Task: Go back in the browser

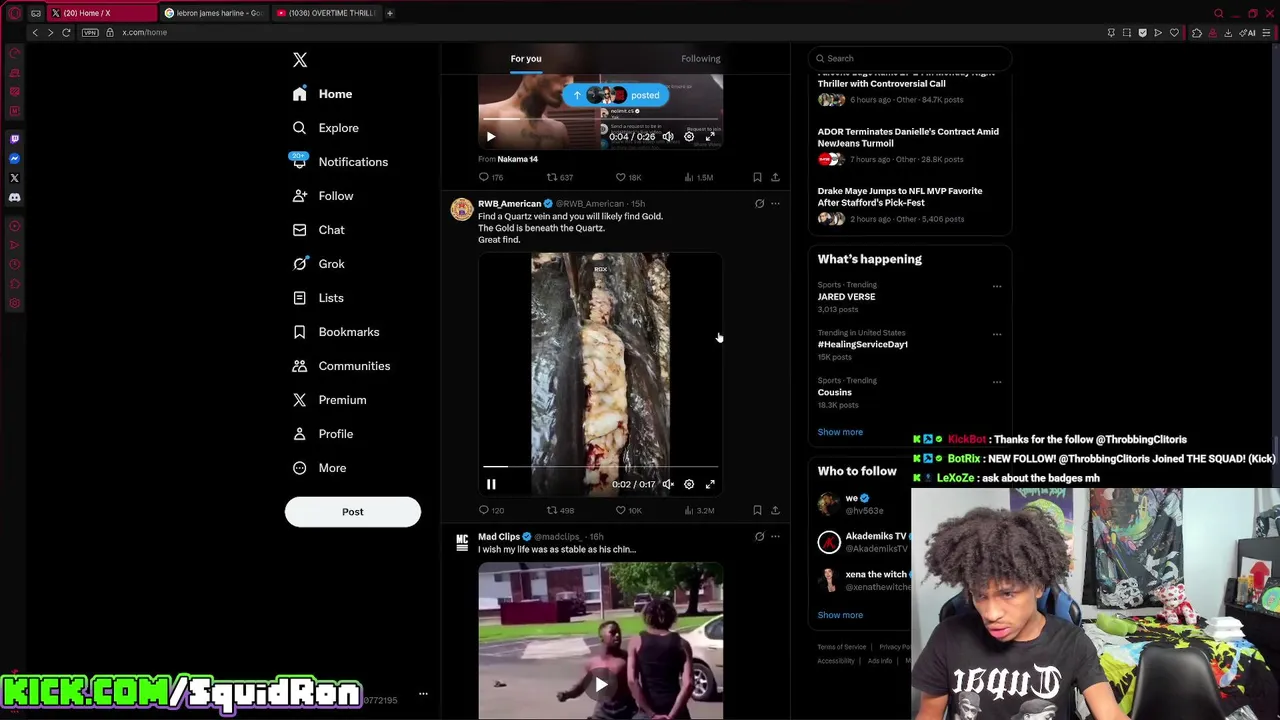Action: point(35,32)
